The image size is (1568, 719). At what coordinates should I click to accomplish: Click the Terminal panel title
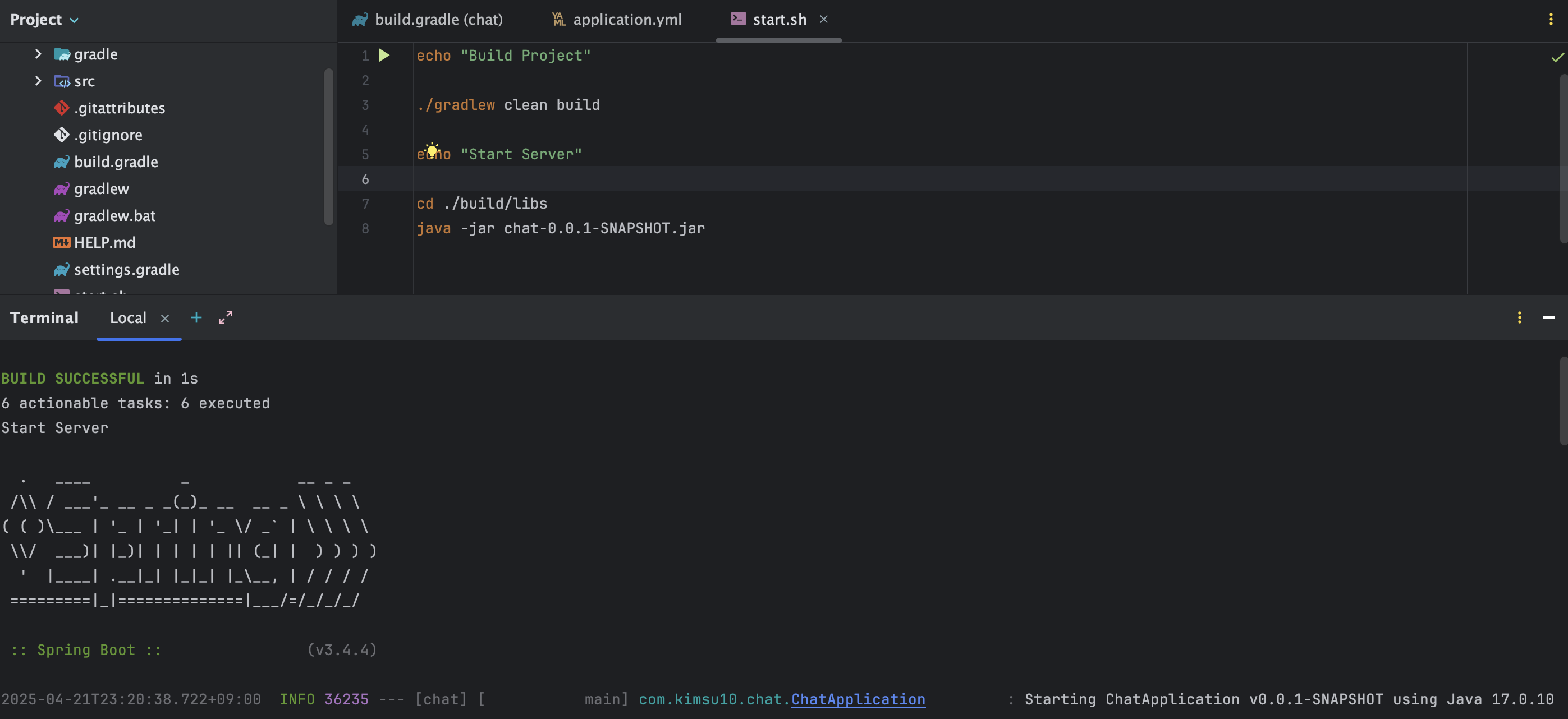pyautogui.click(x=44, y=317)
